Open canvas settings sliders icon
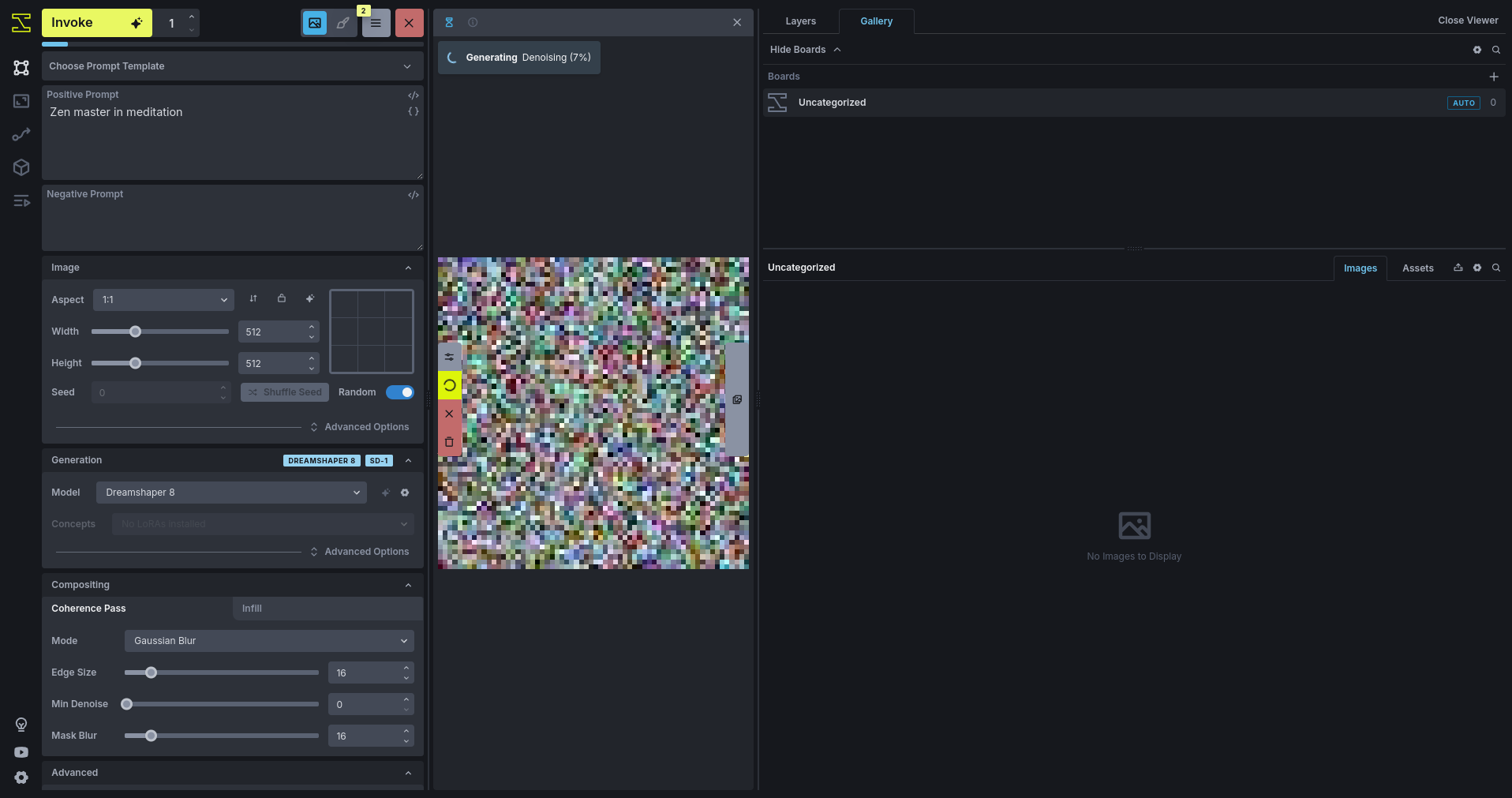 (449, 357)
